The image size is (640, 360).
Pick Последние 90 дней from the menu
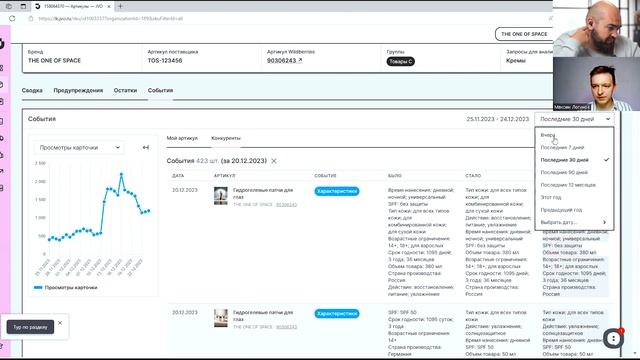point(574,172)
